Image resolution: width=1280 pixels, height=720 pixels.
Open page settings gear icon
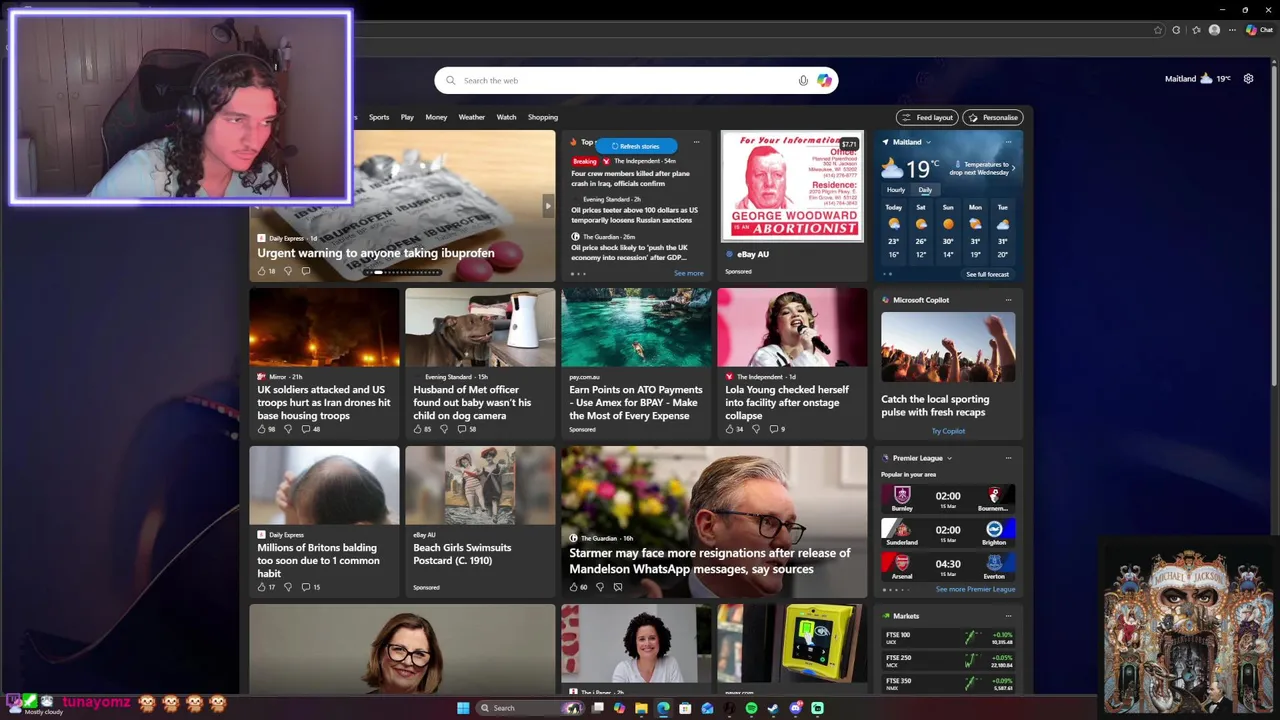[1248, 78]
